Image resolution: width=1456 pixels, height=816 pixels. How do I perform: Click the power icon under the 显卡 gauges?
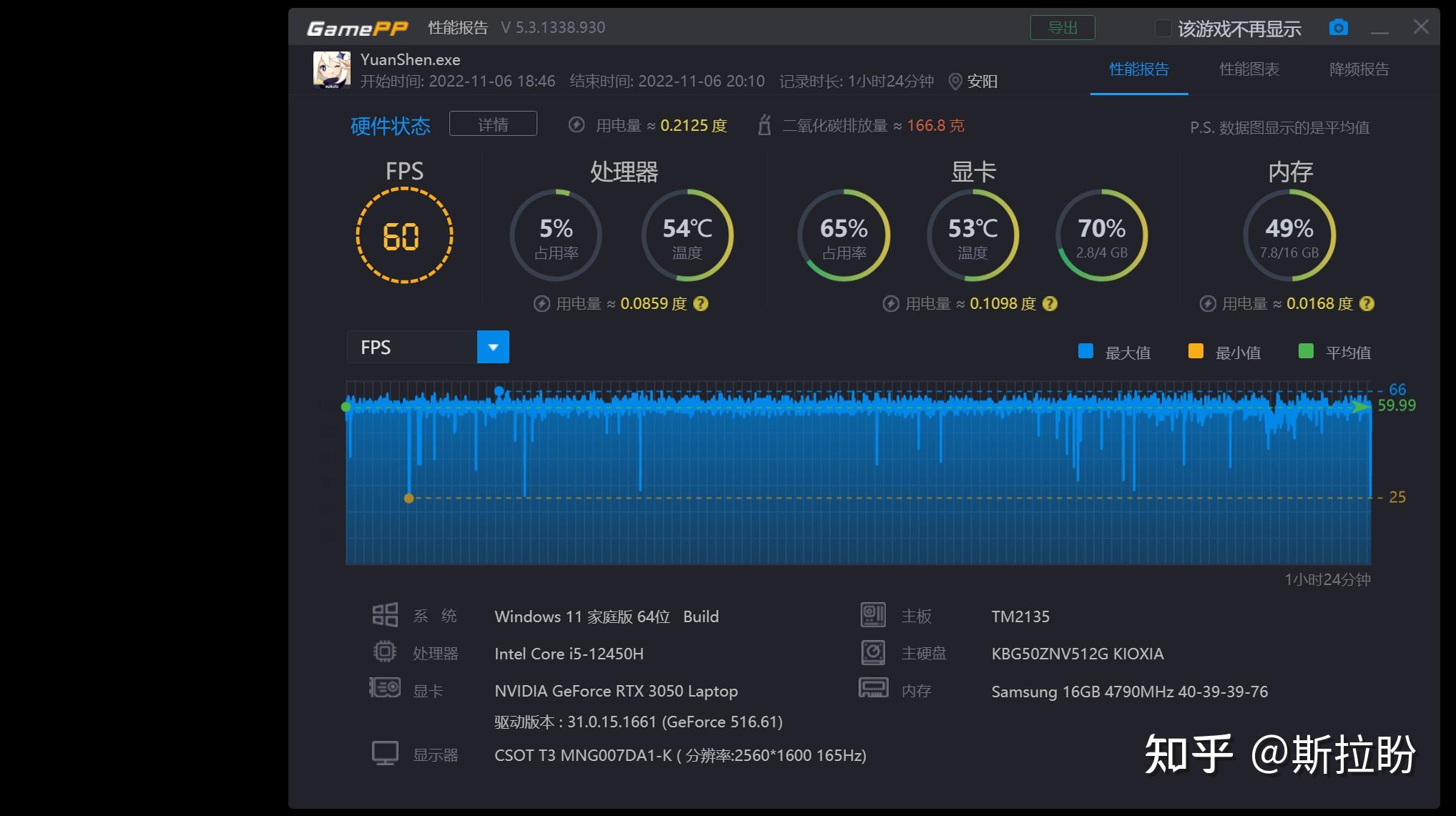[x=890, y=303]
